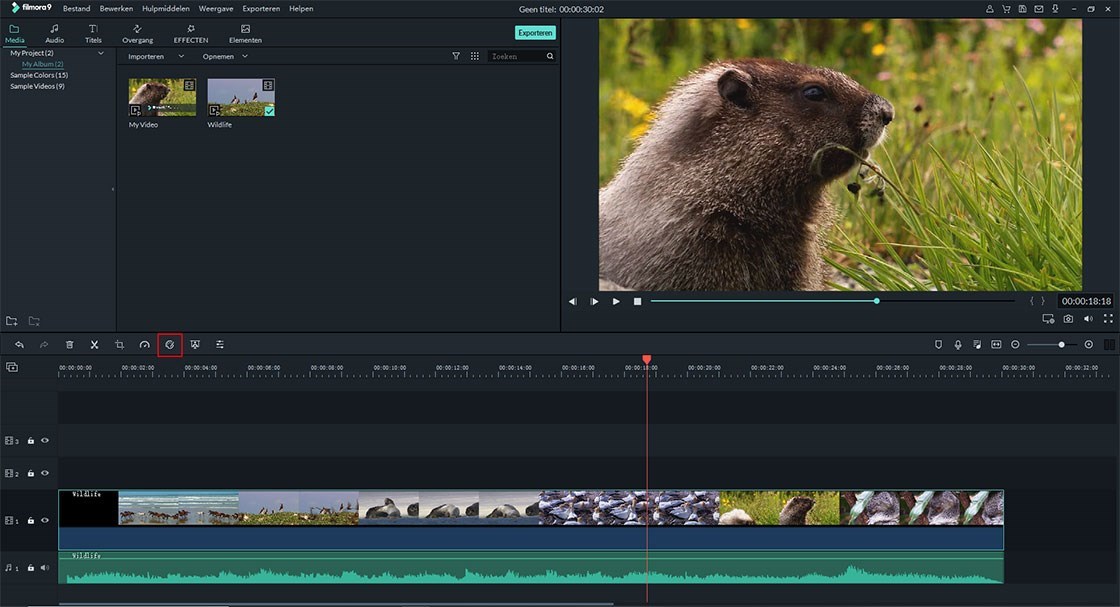
Task: Open the Hulpmiddelen menu
Action: (x=166, y=9)
